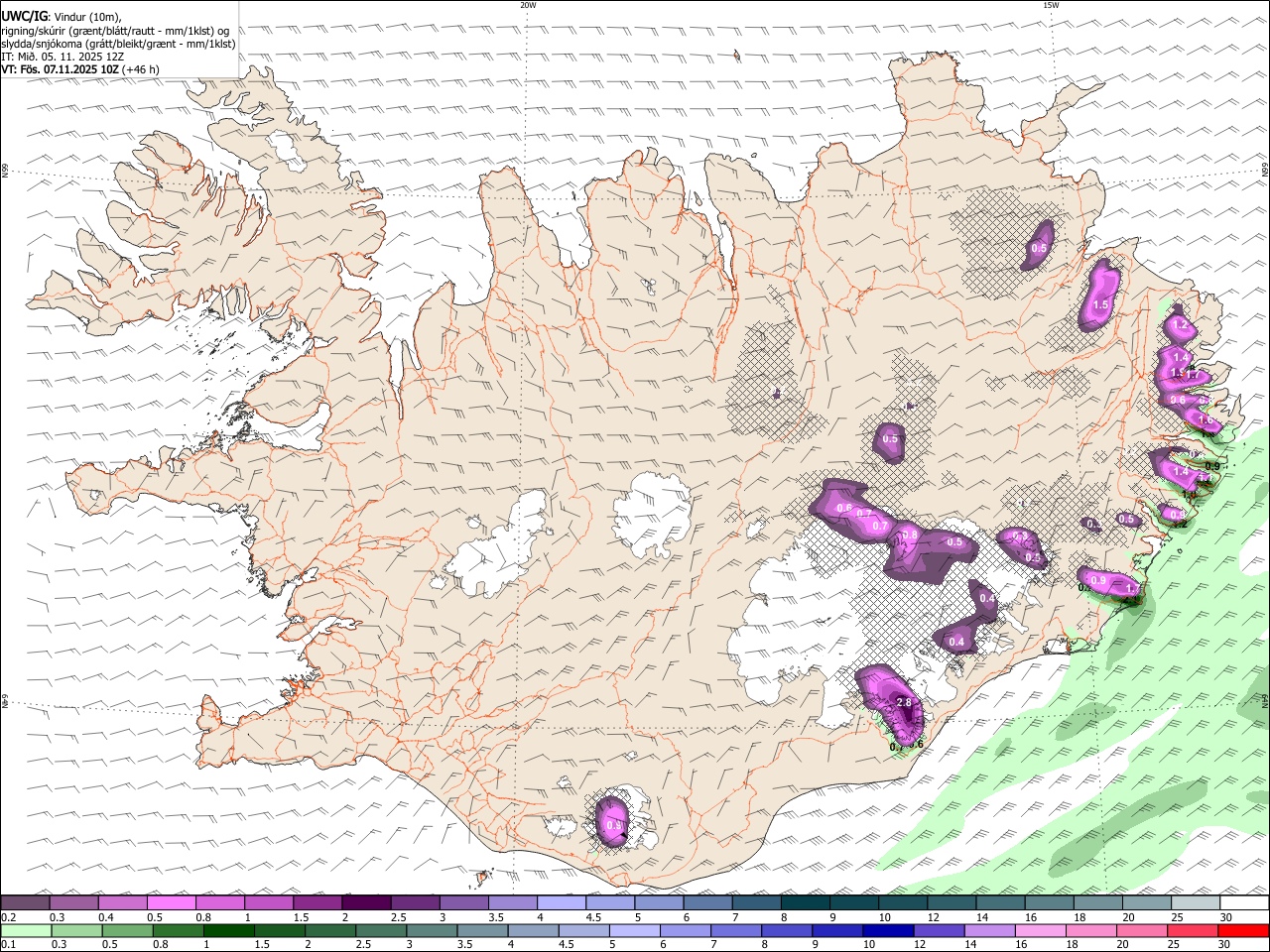Click the '2.8' snowfall value on the map
The height and width of the screenshot is (952, 1270).
(903, 703)
